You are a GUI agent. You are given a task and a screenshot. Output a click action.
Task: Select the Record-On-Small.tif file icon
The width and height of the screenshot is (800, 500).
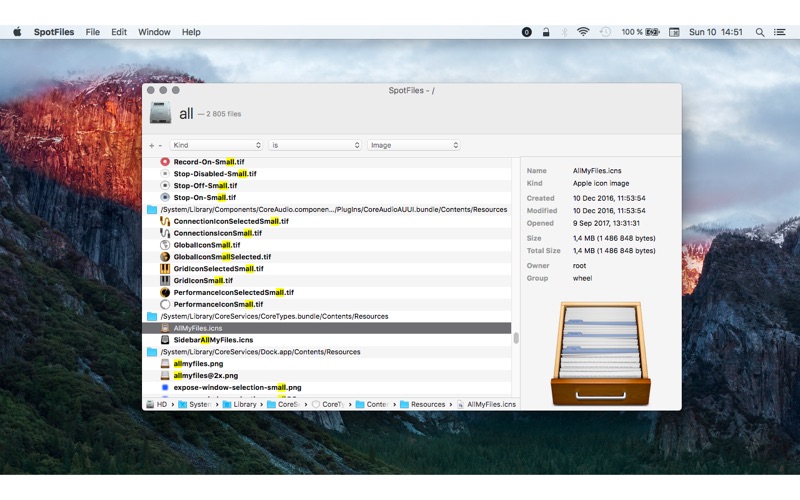[165, 162]
